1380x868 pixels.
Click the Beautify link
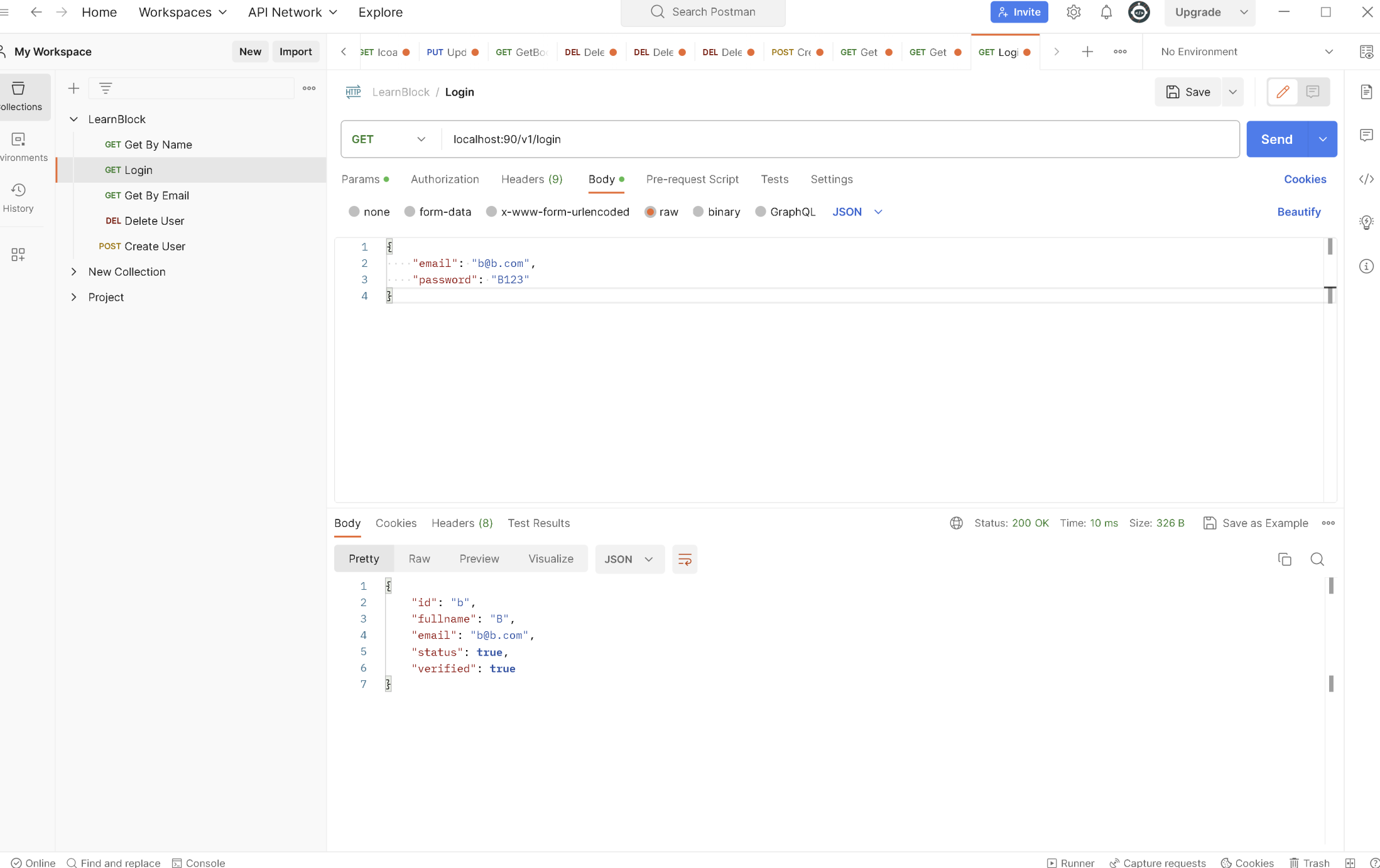click(1298, 212)
